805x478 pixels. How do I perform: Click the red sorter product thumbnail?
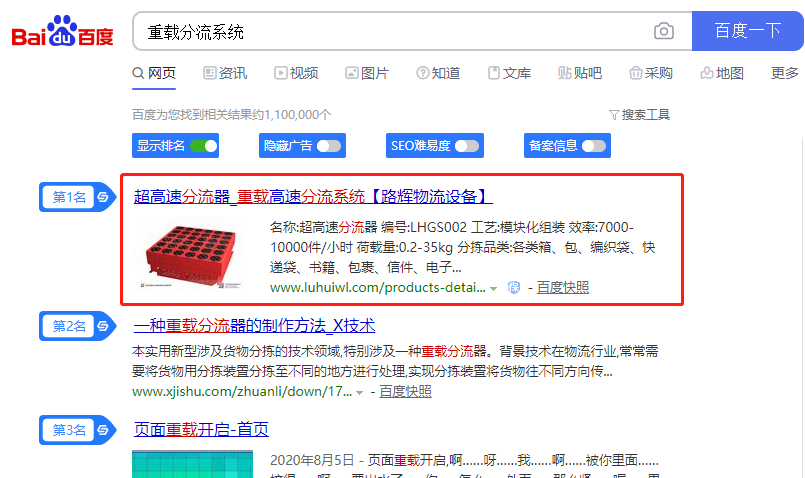coord(191,255)
